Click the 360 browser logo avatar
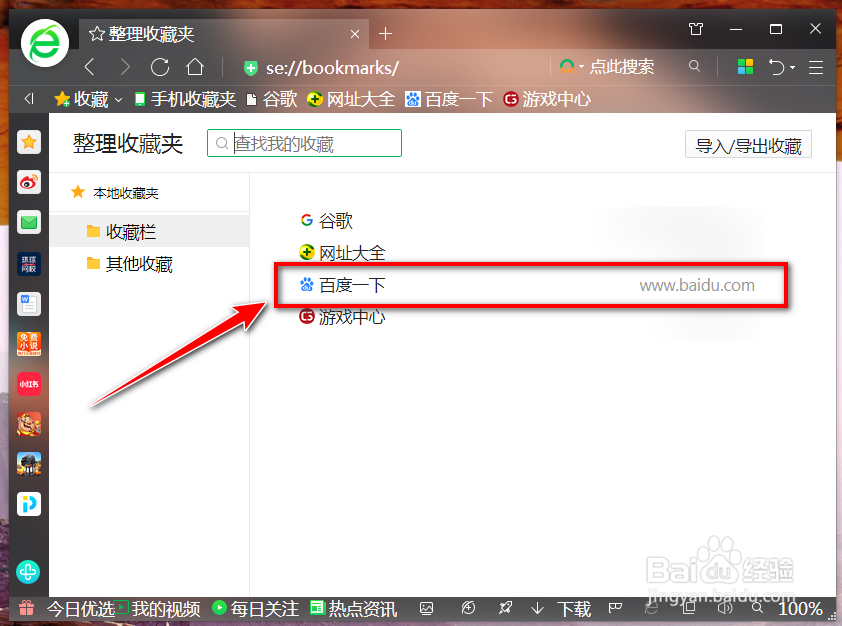 coord(45,43)
